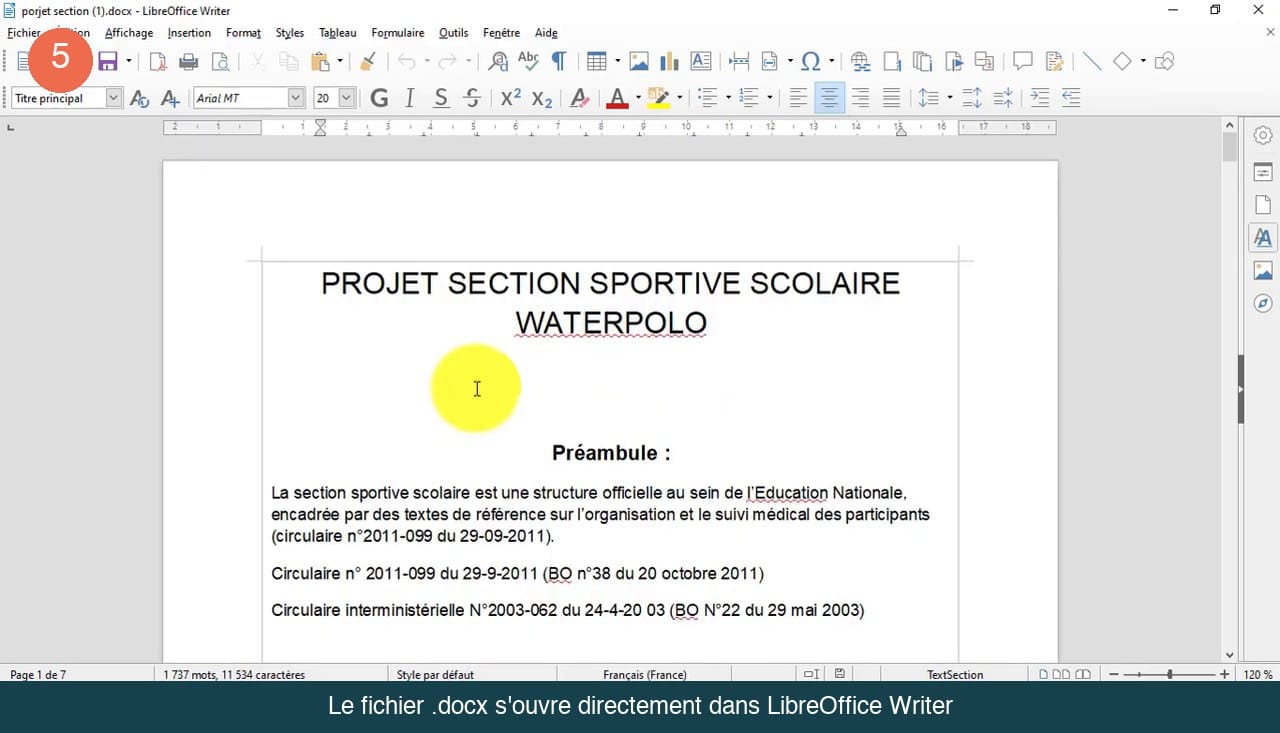Insert a table from the toolbar

pyautogui.click(x=597, y=62)
